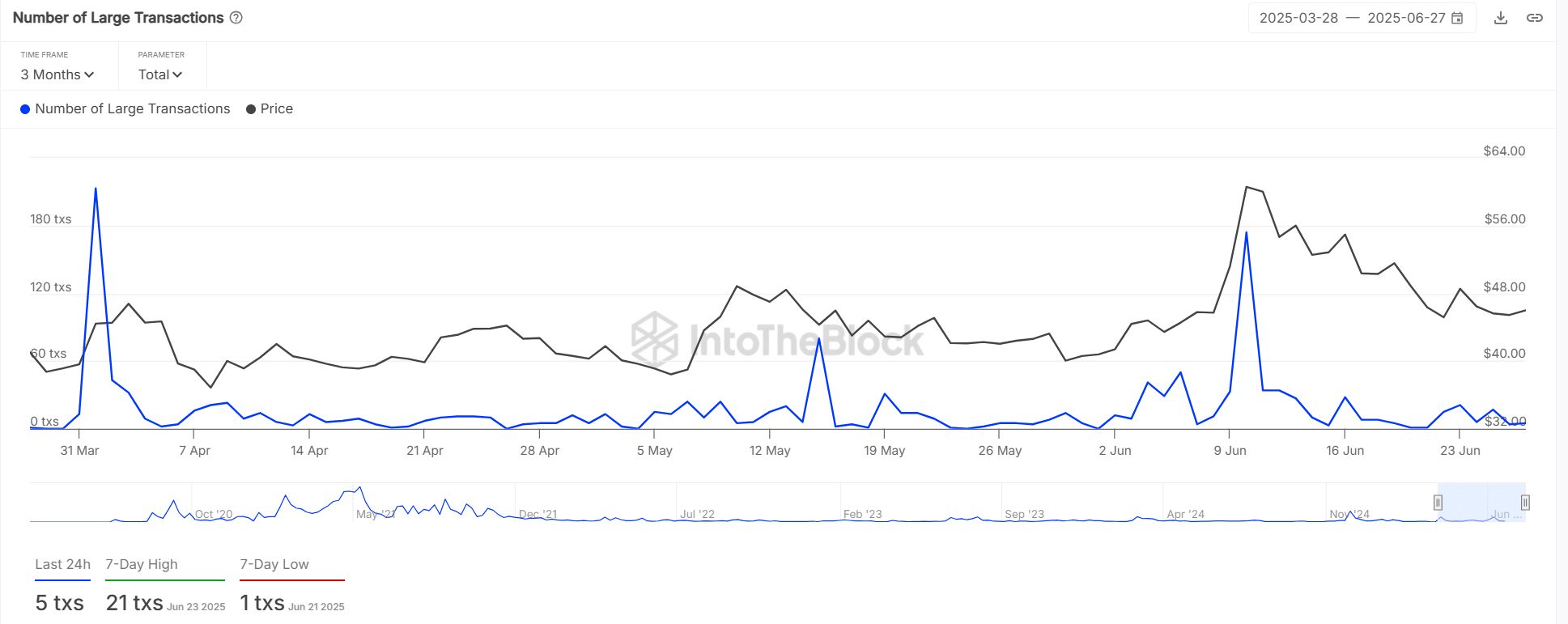Grab the right handle of the range navigator

tap(1525, 503)
